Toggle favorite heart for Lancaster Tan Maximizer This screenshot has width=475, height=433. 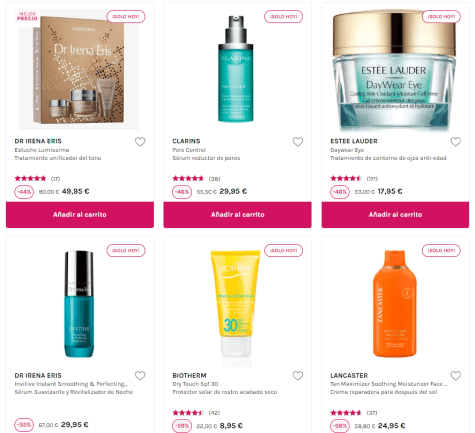[456, 376]
